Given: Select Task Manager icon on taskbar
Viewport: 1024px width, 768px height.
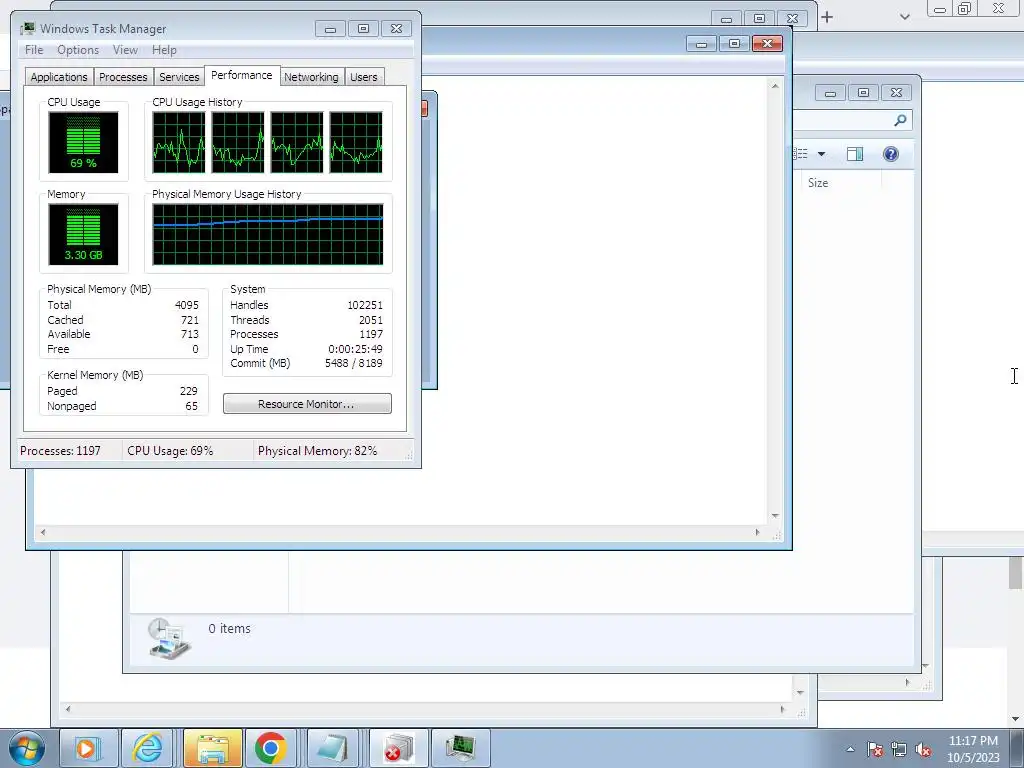Looking at the screenshot, I should point(460,748).
